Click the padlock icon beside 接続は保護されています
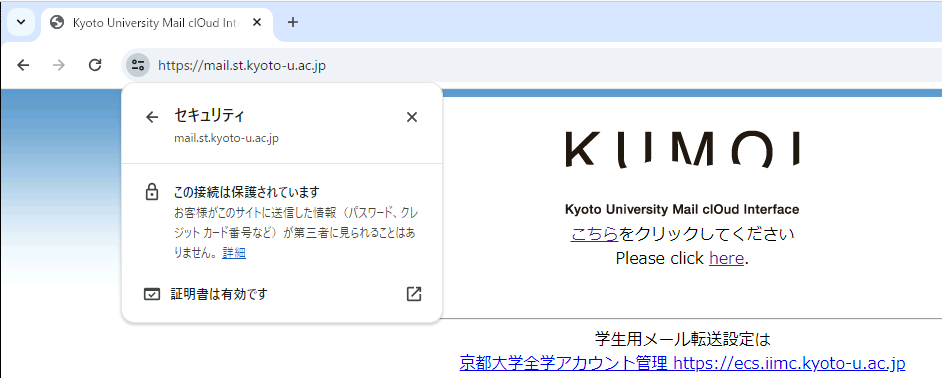This screenshot has height=378, width=942. [152, 192]
